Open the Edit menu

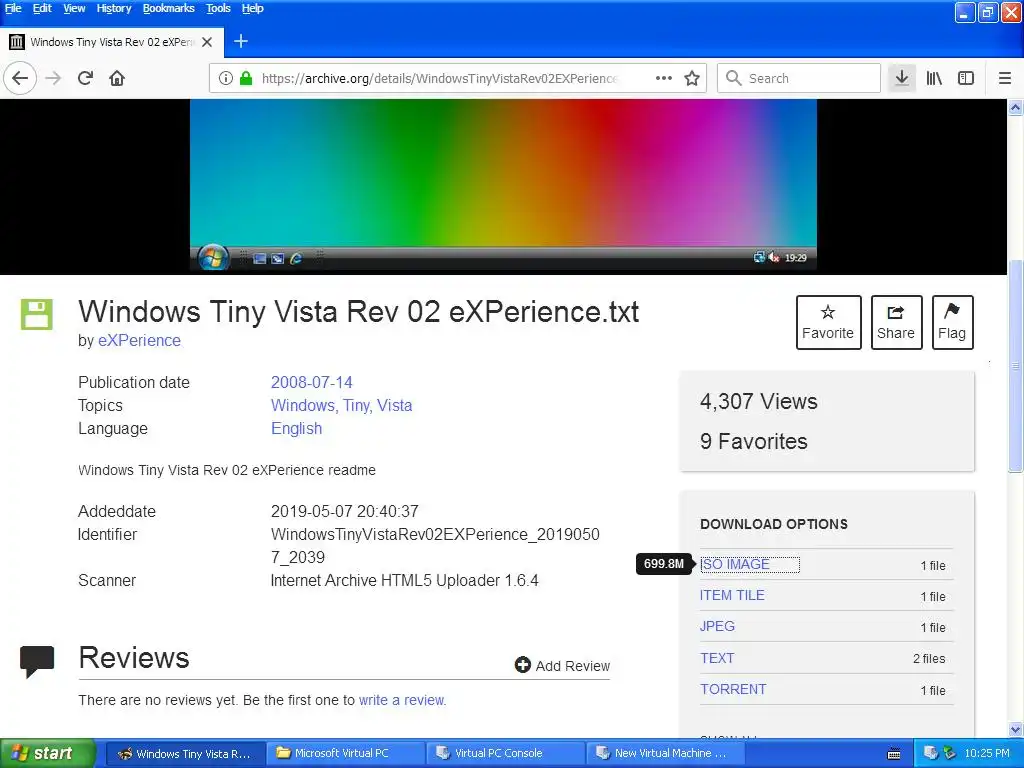[x=42, y=8]
